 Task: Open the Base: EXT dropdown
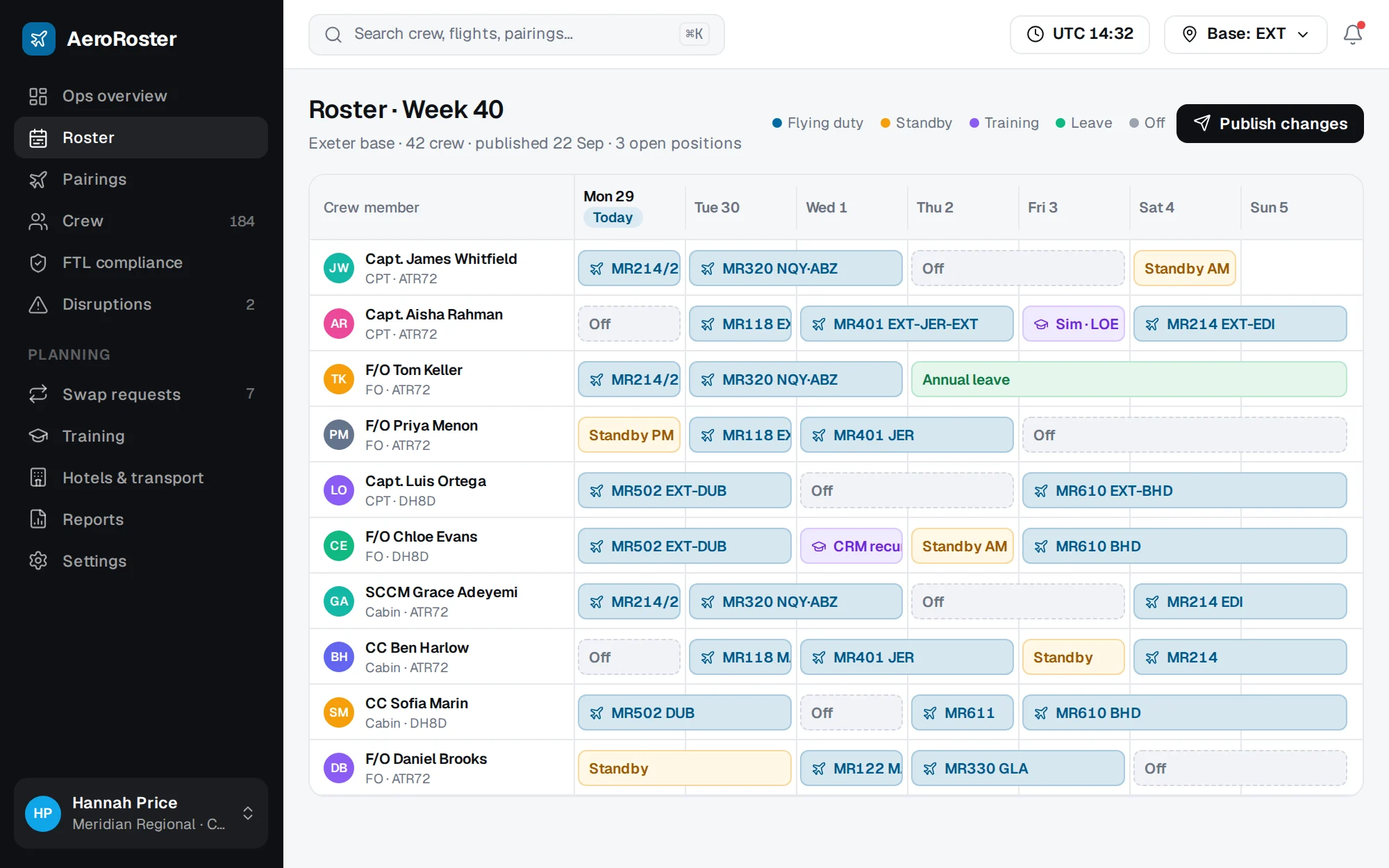click(x=1245, y=34)
